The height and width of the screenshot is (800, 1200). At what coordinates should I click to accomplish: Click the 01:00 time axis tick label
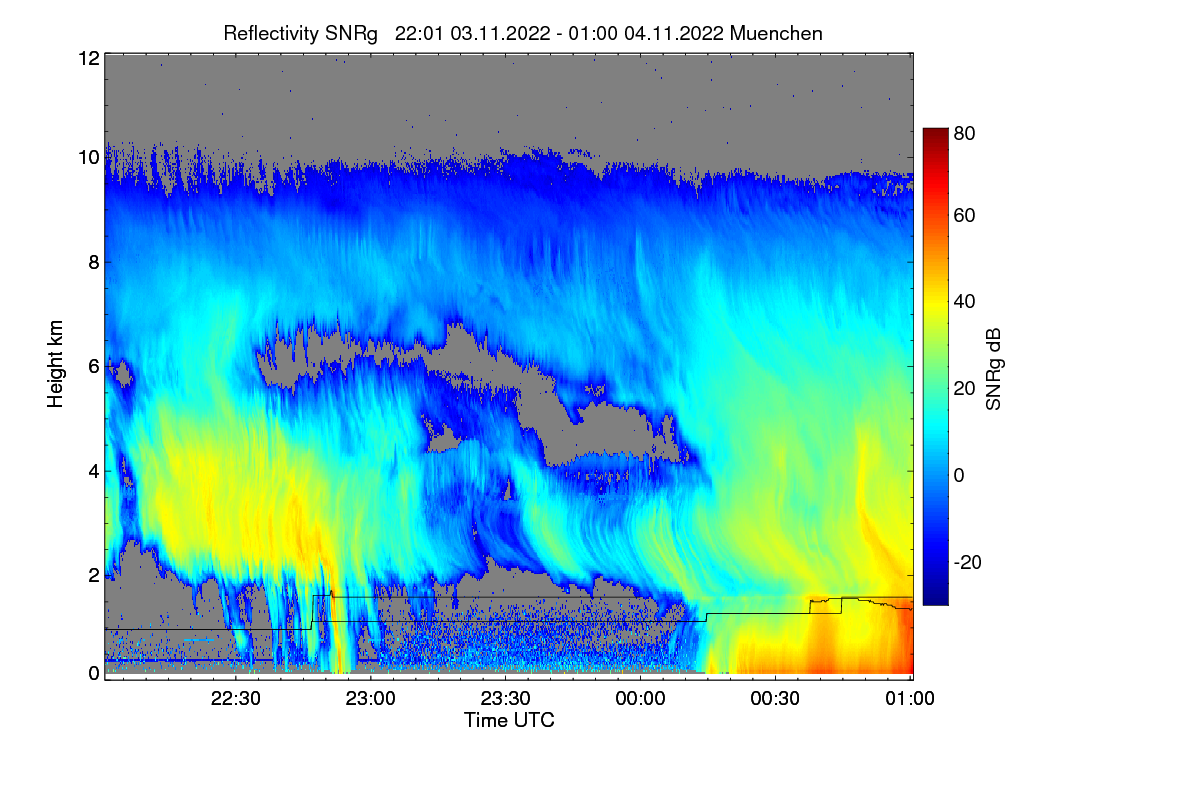[909, 700]
